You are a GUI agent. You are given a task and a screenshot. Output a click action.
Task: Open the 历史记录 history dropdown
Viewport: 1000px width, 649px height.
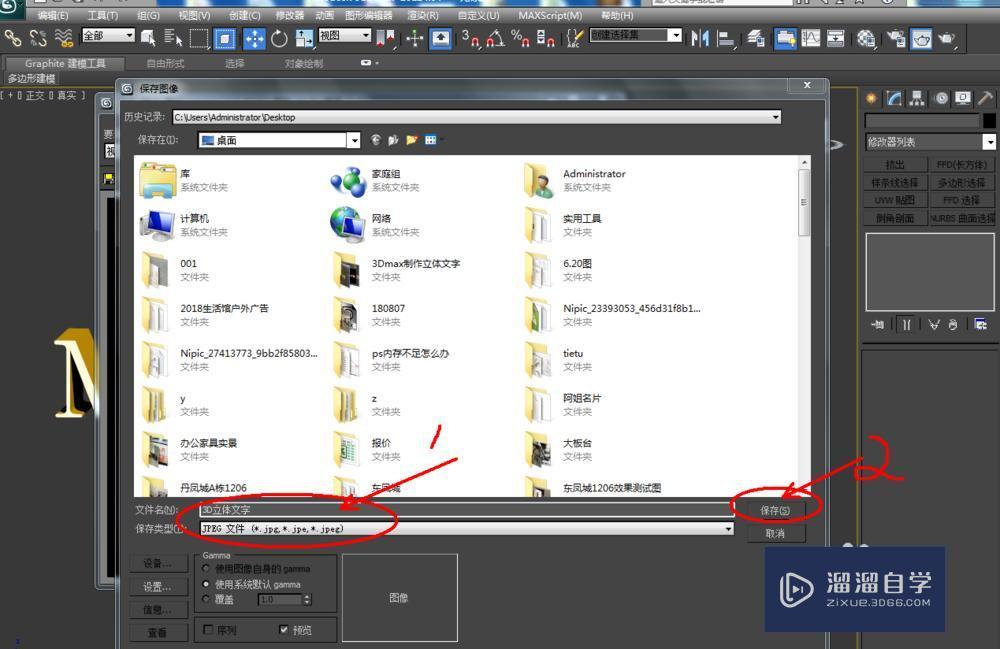(777, 117)
